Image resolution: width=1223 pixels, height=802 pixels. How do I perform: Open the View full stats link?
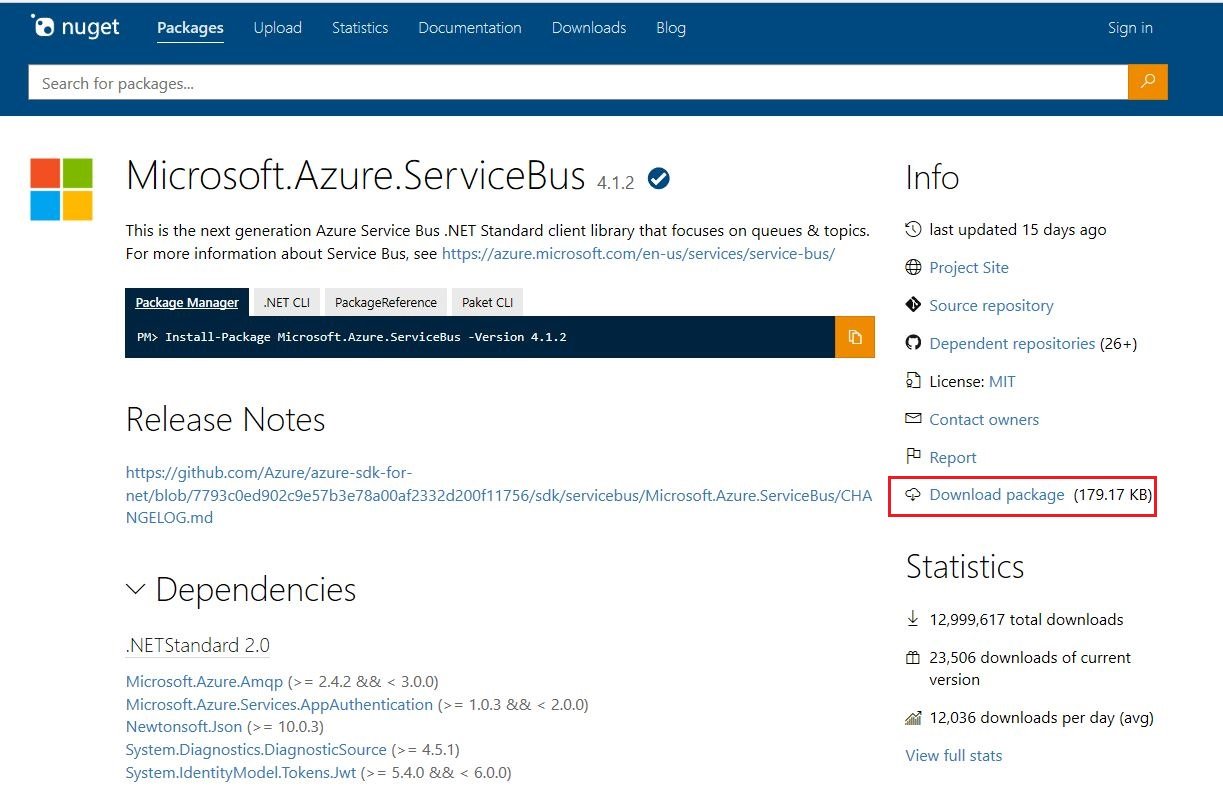[x=953, y=755]
